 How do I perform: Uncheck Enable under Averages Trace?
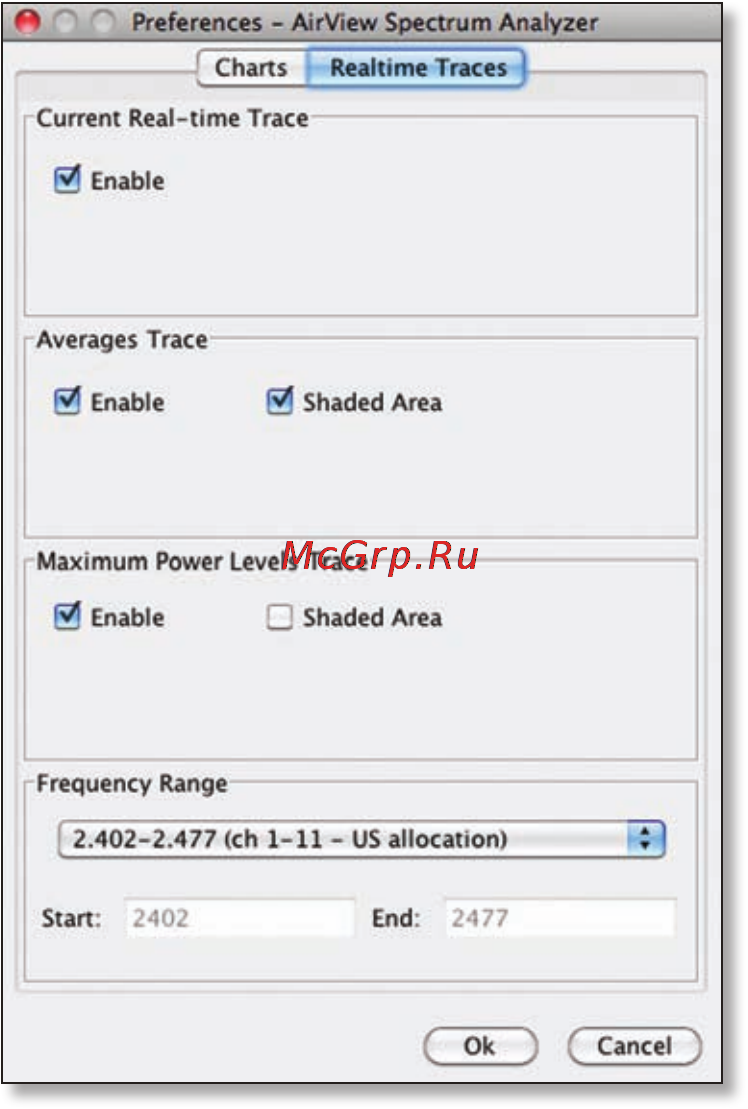[68, 401]
